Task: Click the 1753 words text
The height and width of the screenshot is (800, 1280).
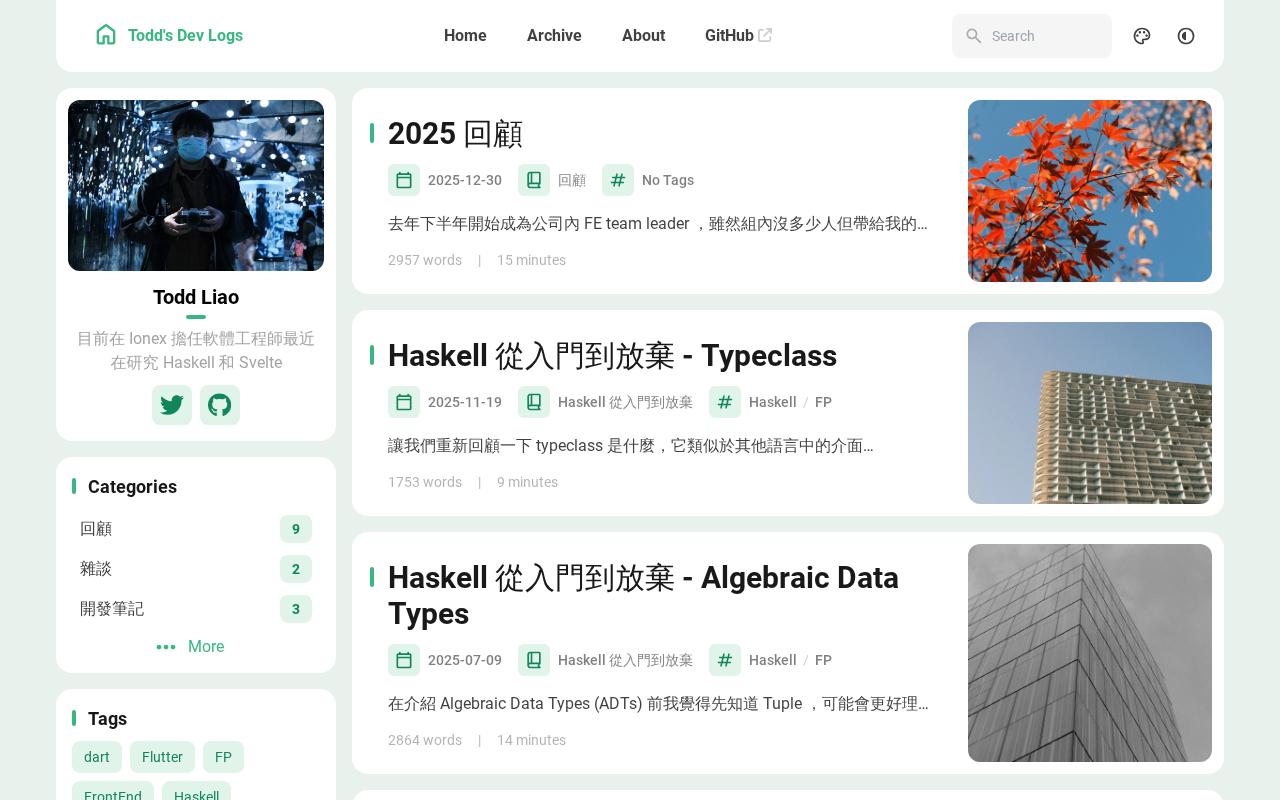Action: [425, 482]
